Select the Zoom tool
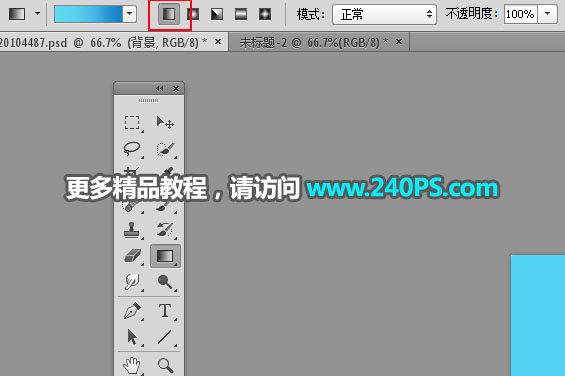 [165, 365]
